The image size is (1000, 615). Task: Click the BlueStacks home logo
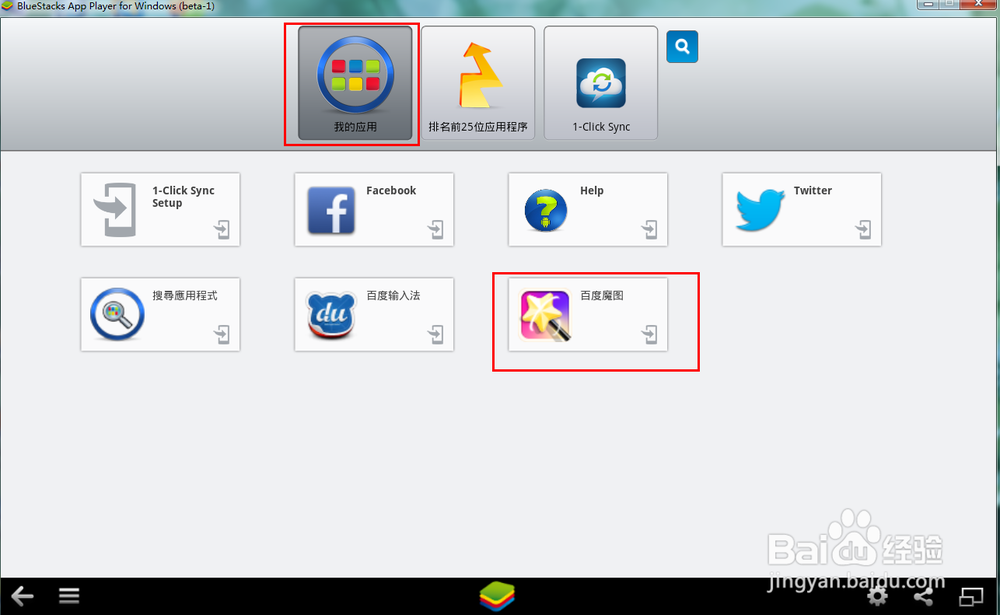(x=497, y=596)
